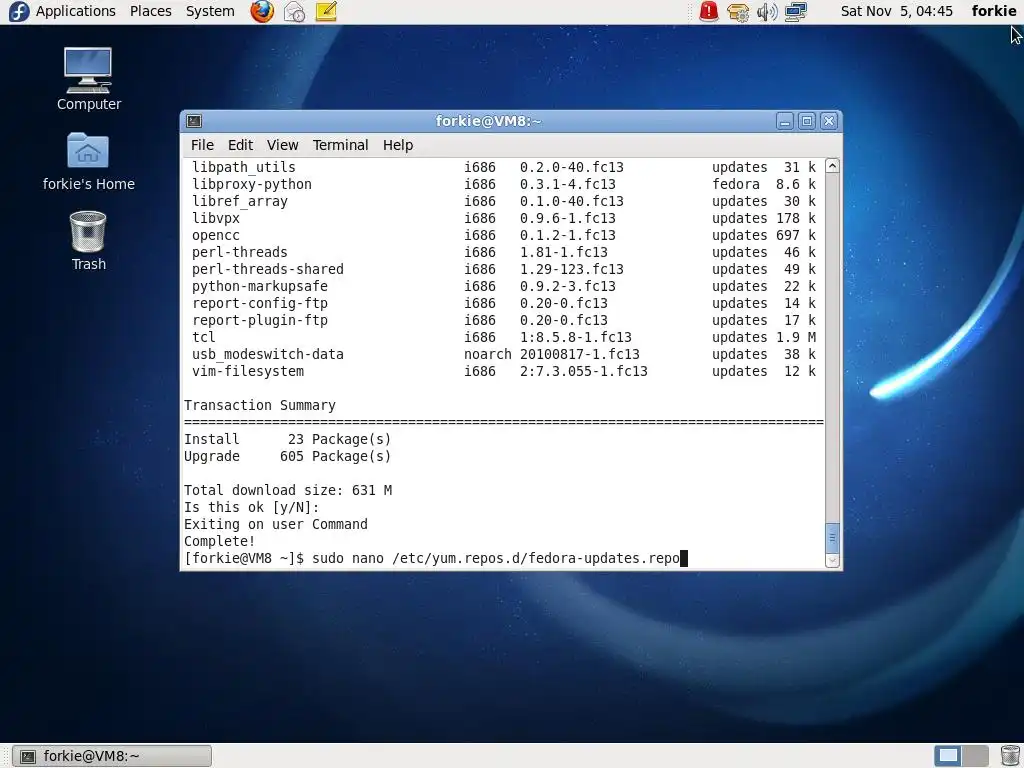
Task: Click the Upgrade 605 Package(s) line
Action: 287,456
